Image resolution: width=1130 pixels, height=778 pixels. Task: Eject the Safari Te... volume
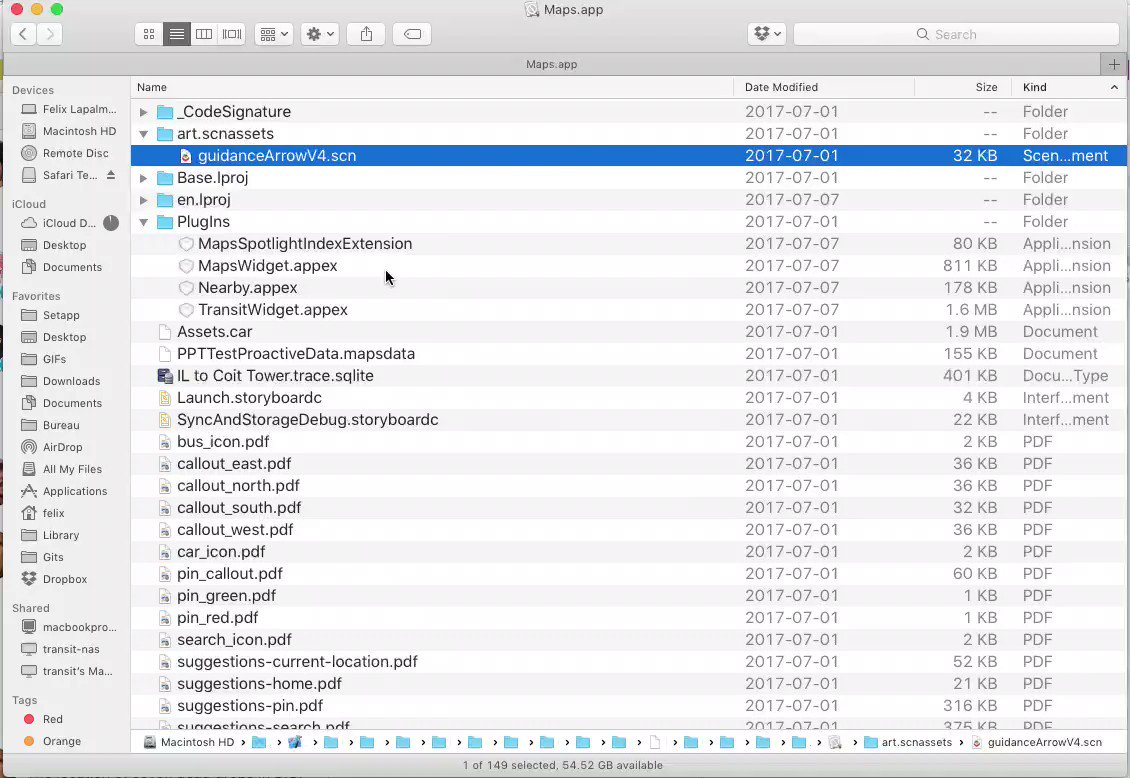[x=110, y=175]
